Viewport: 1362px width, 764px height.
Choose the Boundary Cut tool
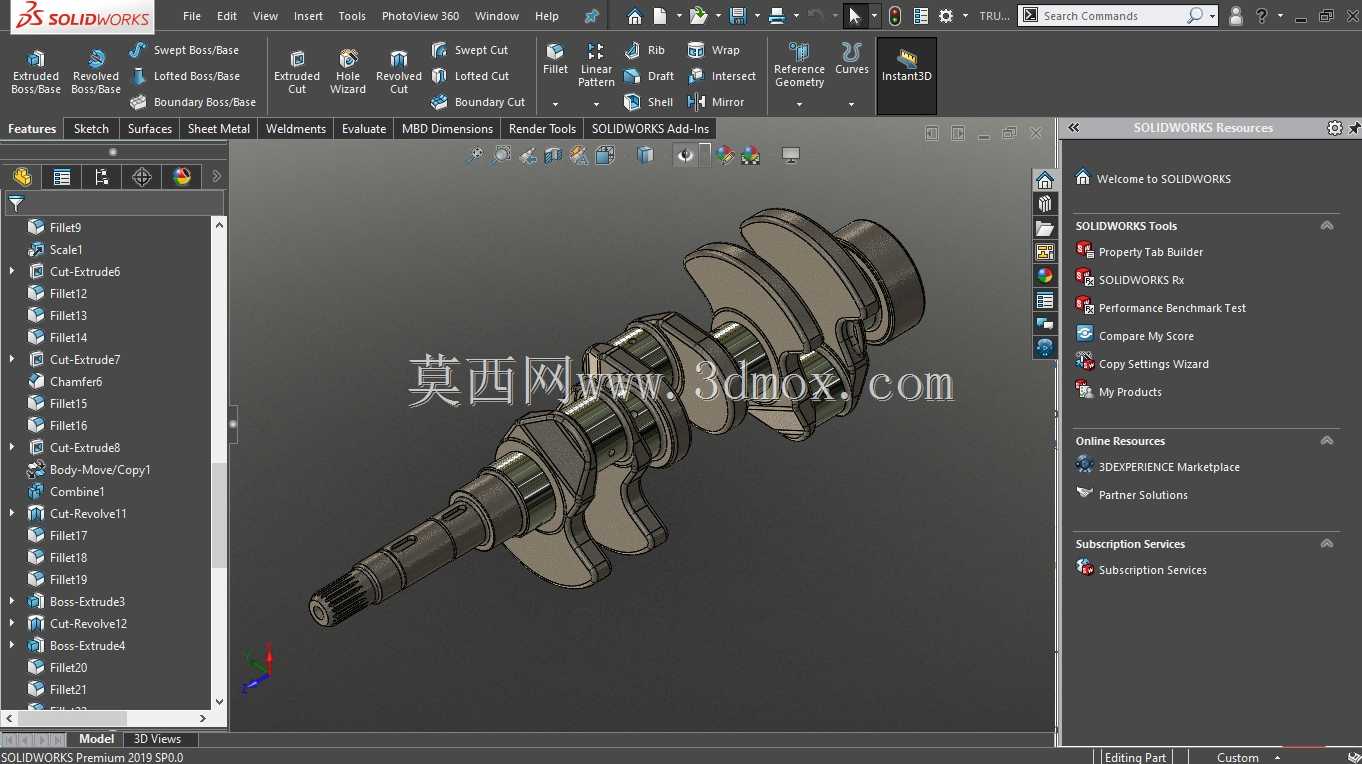click(x=478, y=102)
